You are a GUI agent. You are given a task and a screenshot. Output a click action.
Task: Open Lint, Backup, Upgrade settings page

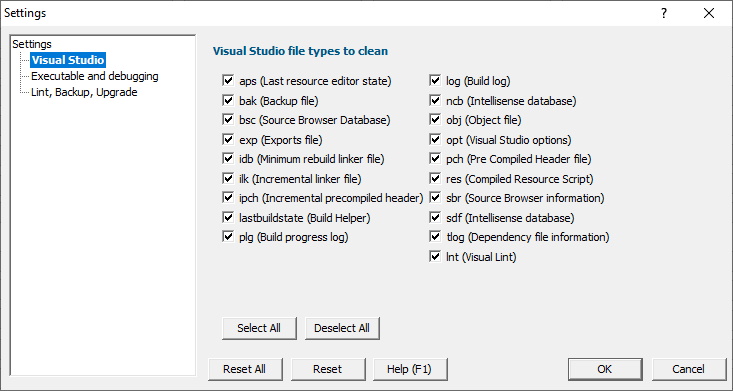pos(84,92)
